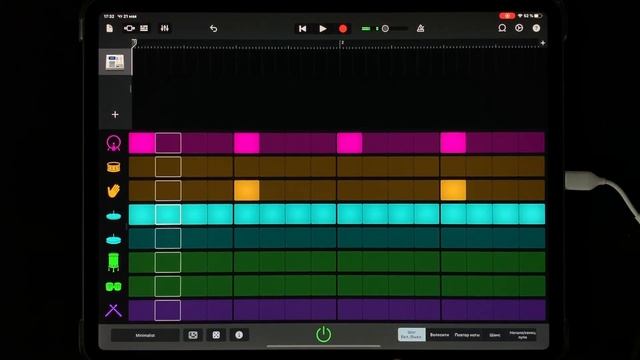This screenshot has width=640, height=360.
Task: Switch to the Повтор ноты tab
Action: point(467,335)
